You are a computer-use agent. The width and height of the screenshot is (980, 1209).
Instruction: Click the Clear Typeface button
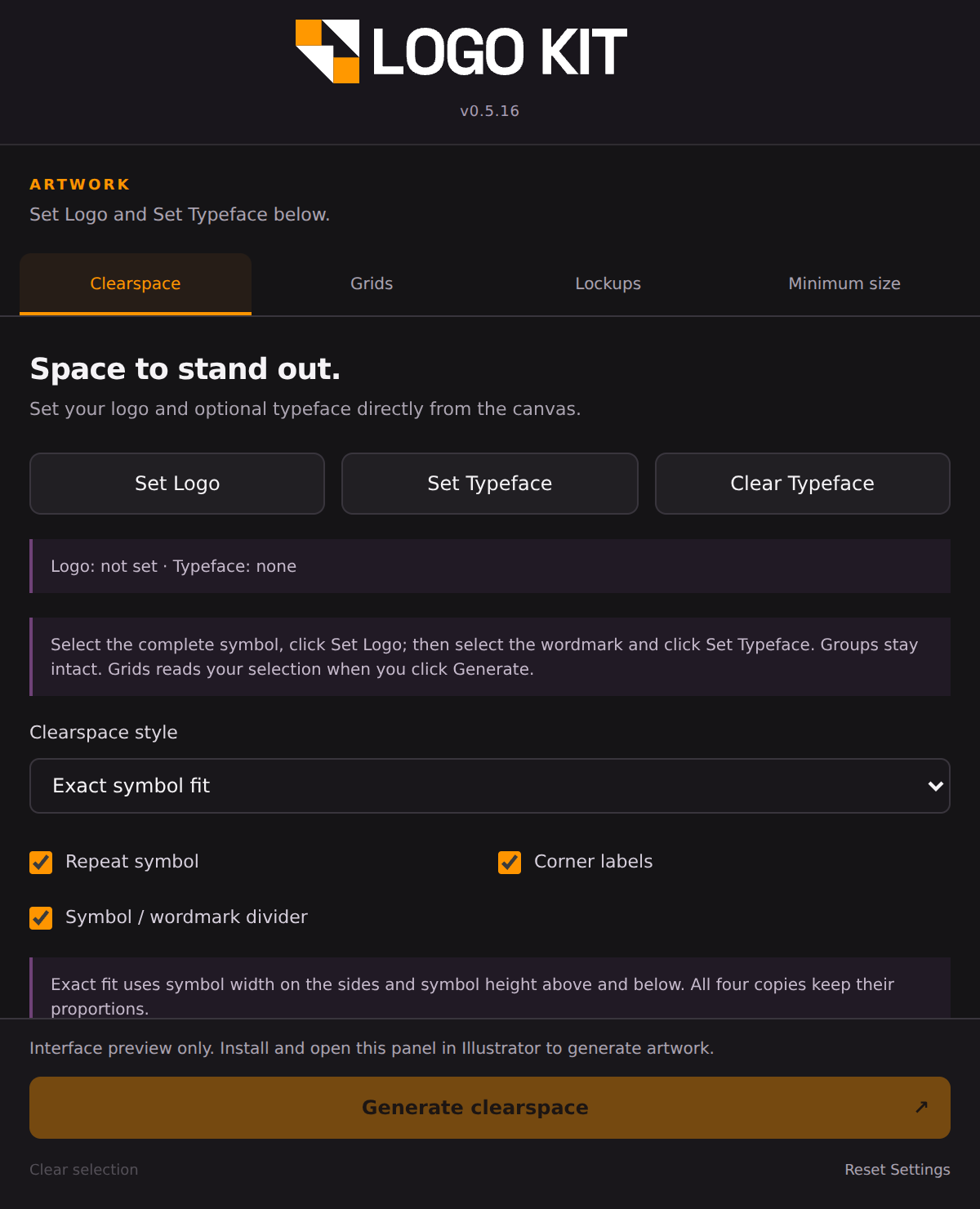pos(803,484)
